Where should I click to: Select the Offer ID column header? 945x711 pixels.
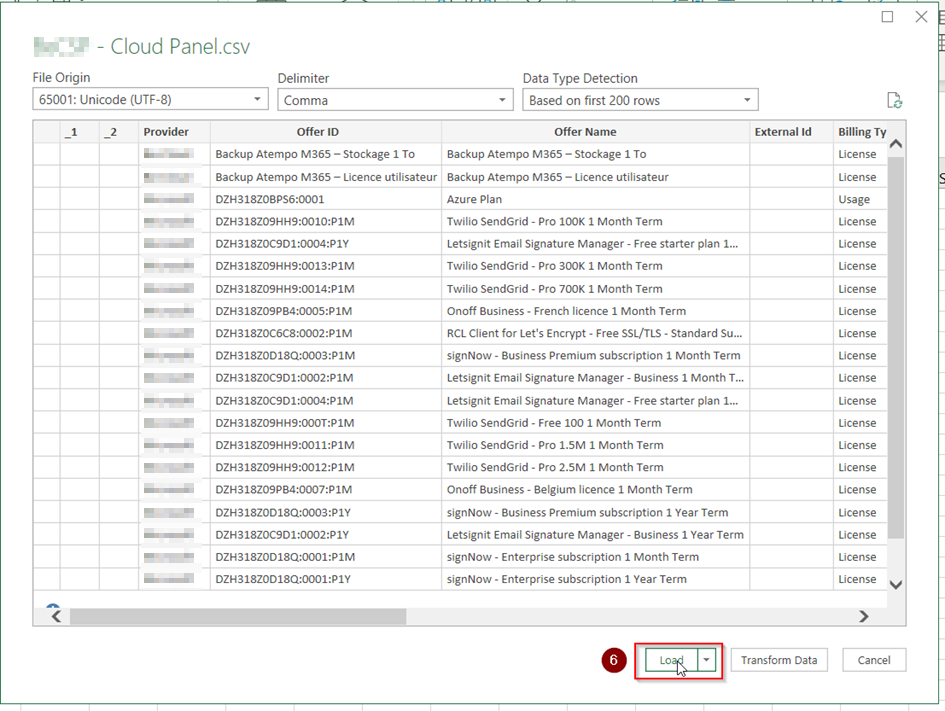coord(325,131)
